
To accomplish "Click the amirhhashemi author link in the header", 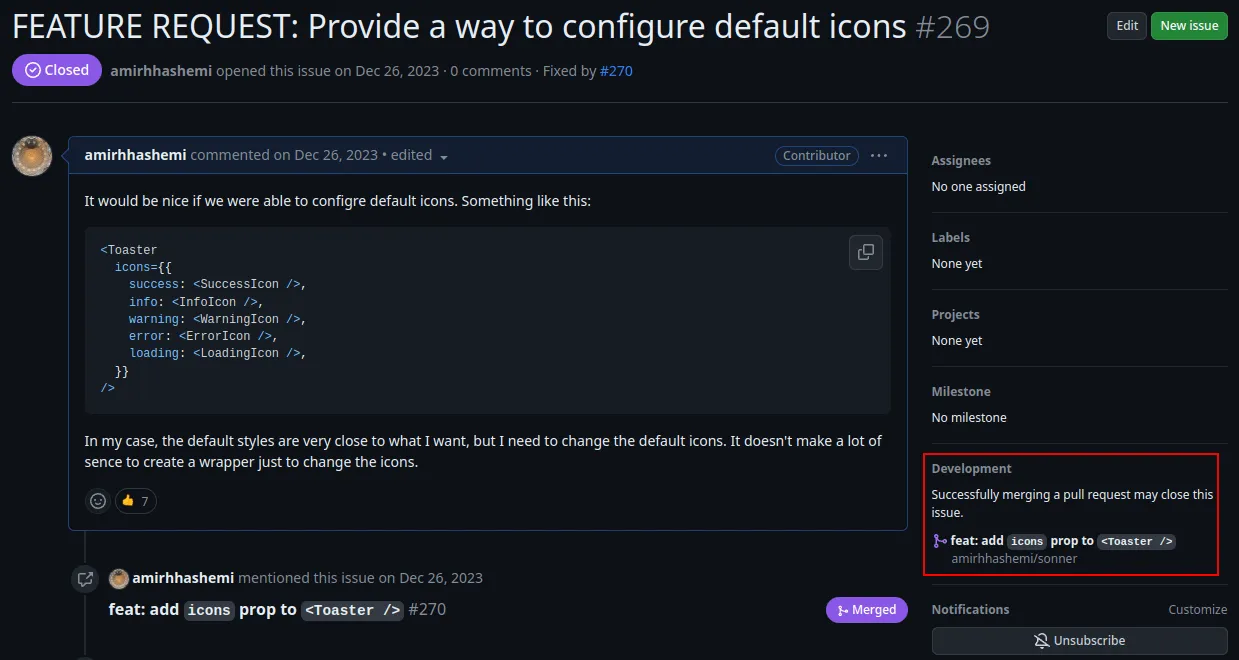I will tap(161, 71).
